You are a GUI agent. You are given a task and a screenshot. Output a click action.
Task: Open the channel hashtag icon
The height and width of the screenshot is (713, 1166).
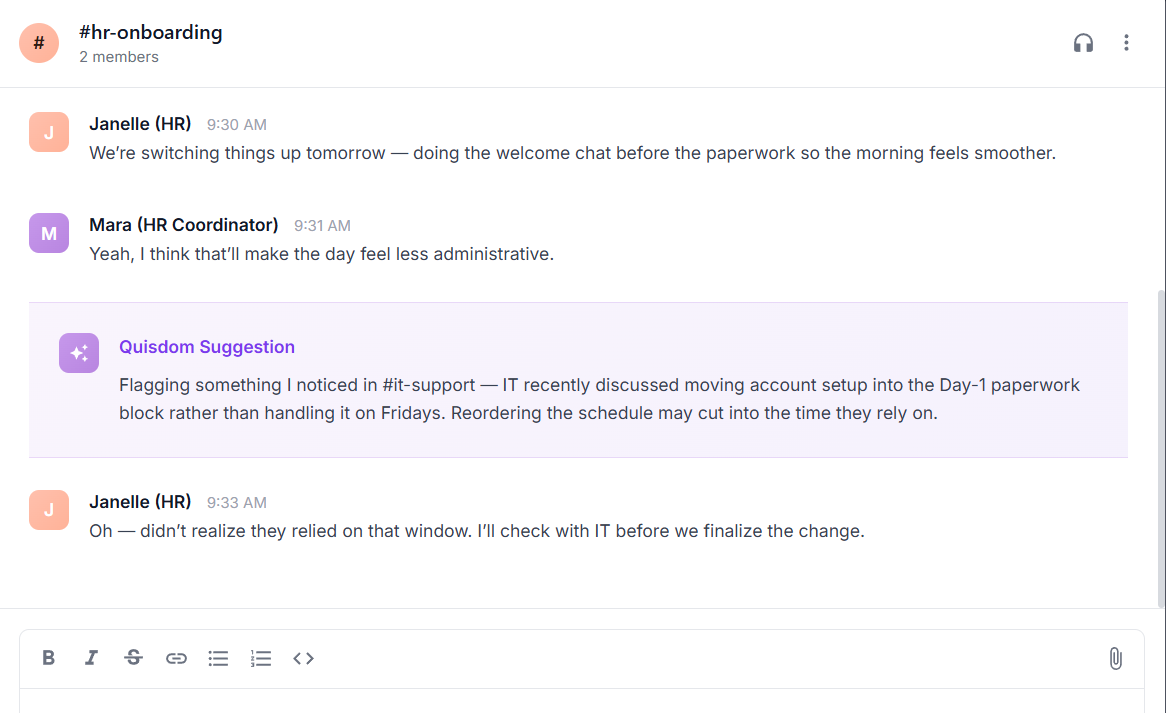(38, 43)
